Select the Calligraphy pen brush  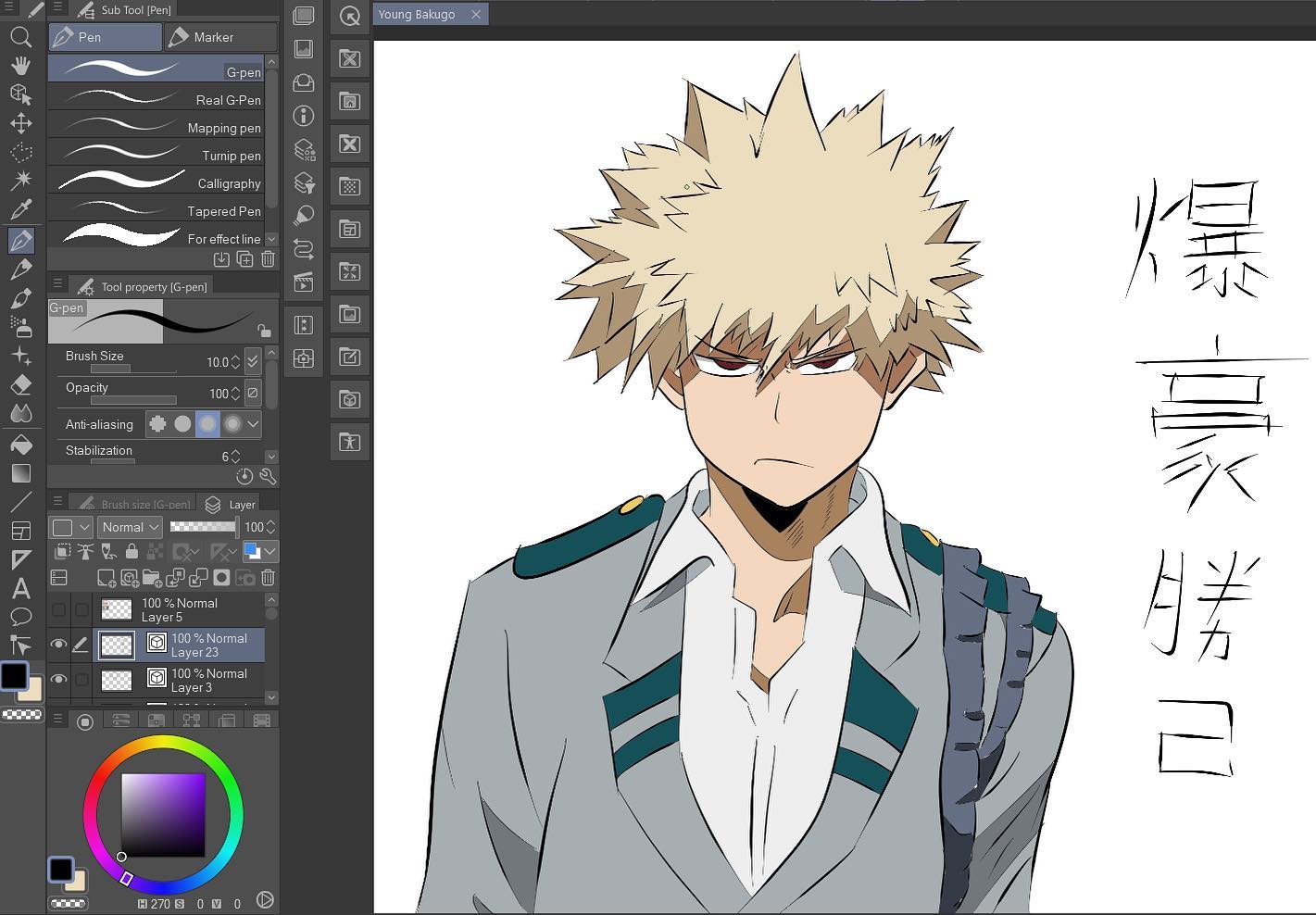pyautogui.click(x=156, y=182)
